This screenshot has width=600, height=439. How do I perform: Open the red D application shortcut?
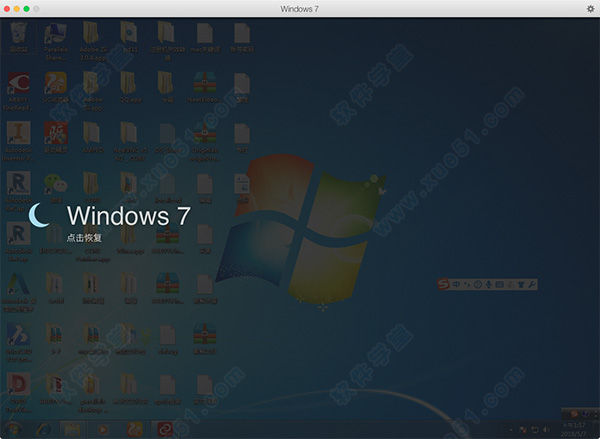(18, 392)
